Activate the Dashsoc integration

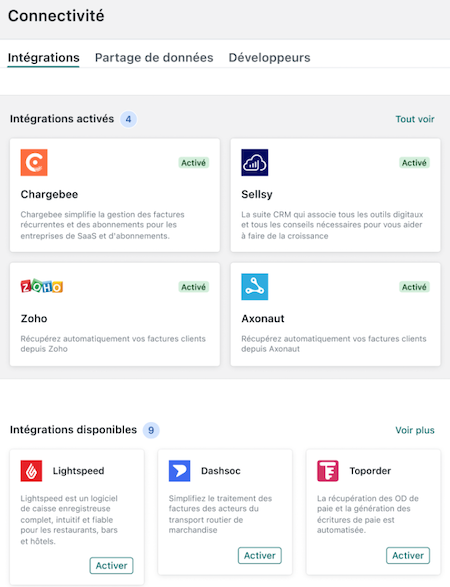pyautogui.click(x=260, y=555)
